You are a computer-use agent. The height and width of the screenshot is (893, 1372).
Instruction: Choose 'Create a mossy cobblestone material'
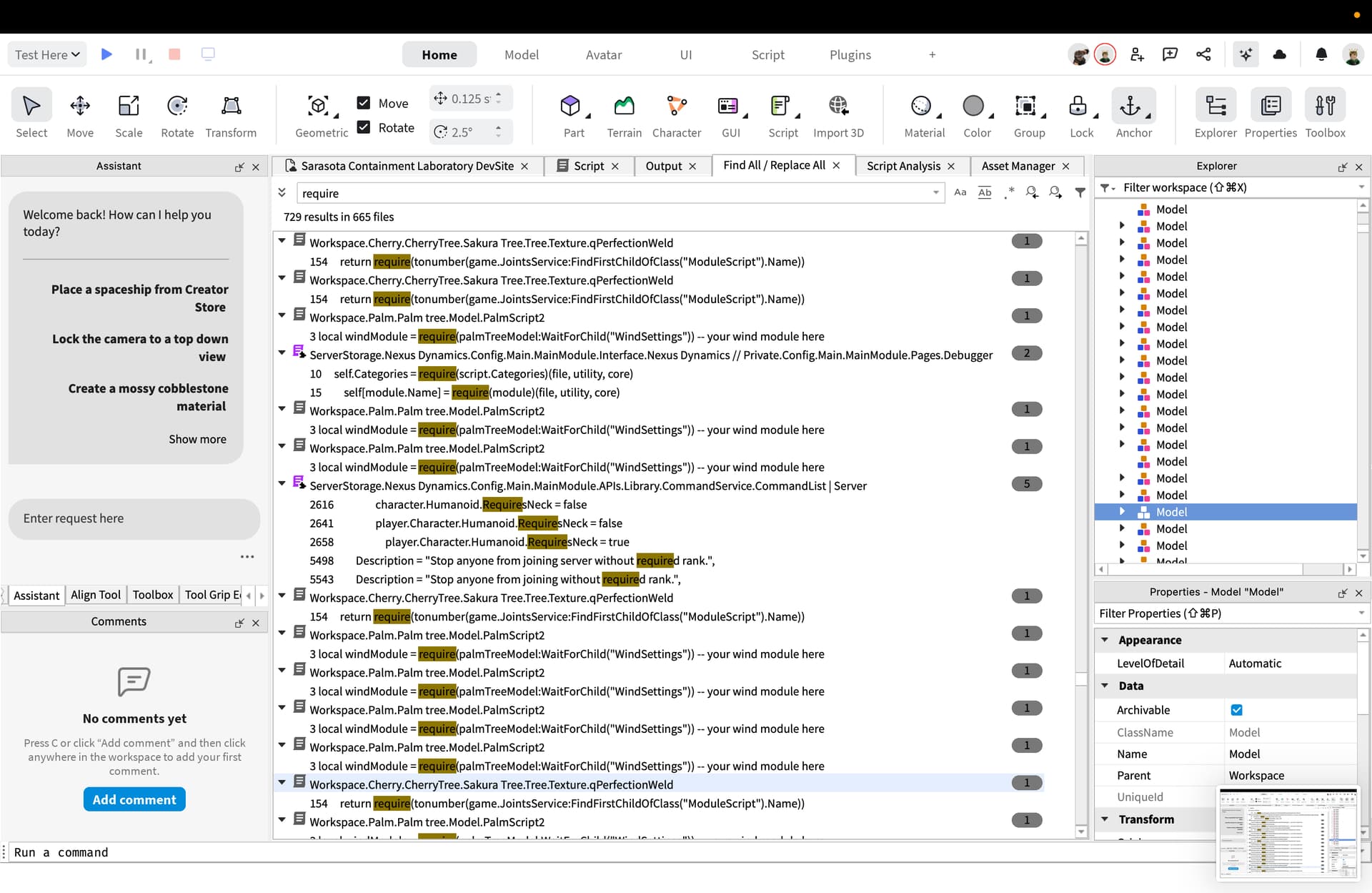149,397
